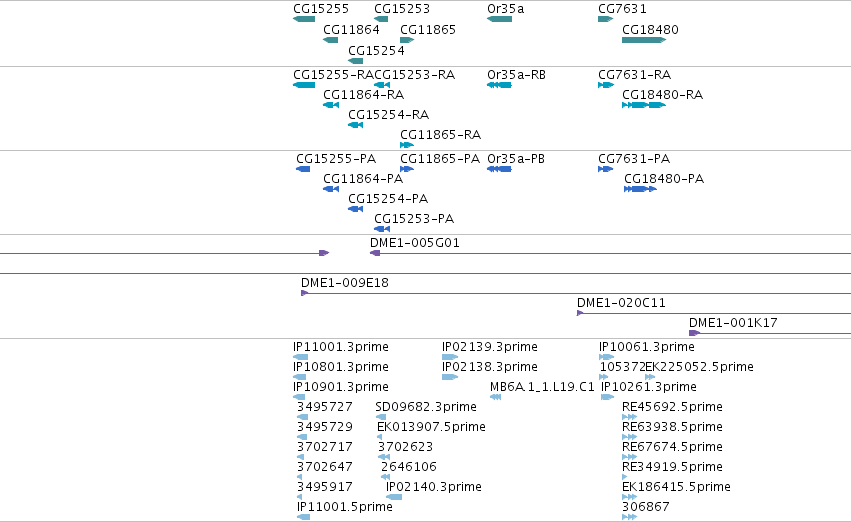The width and height of the screenshot is (851, 522).
Task: Click the RE67674.5prime EST label
Action: coord(672,447)
